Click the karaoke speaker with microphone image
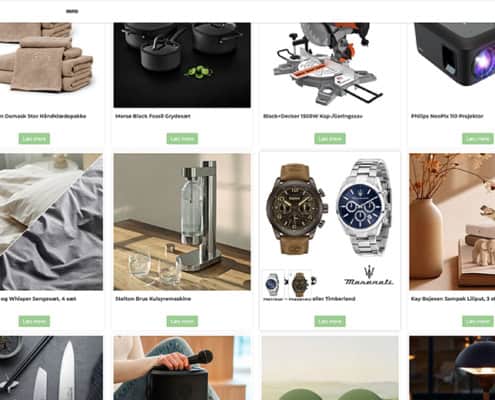 pos(182,368)
